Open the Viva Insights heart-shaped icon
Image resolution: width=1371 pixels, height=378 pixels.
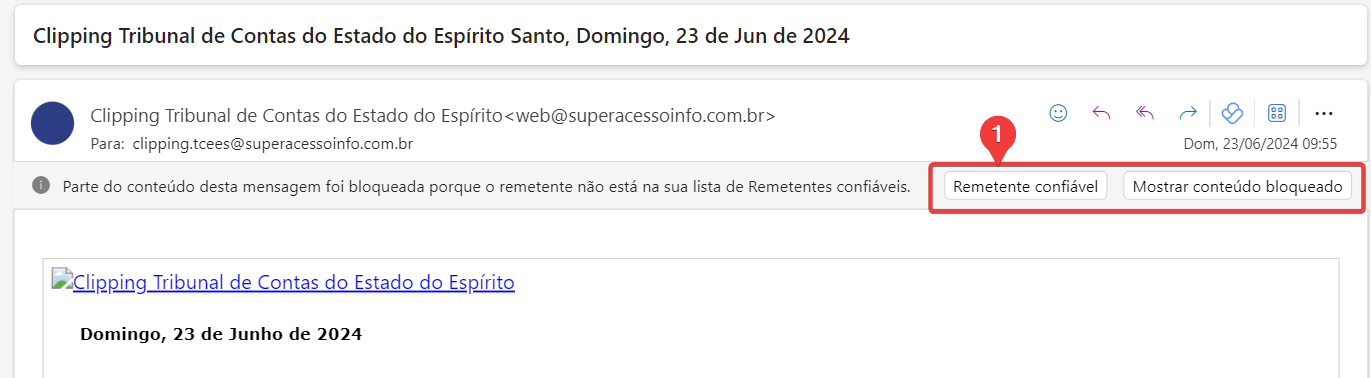(x=1232, y=113)
